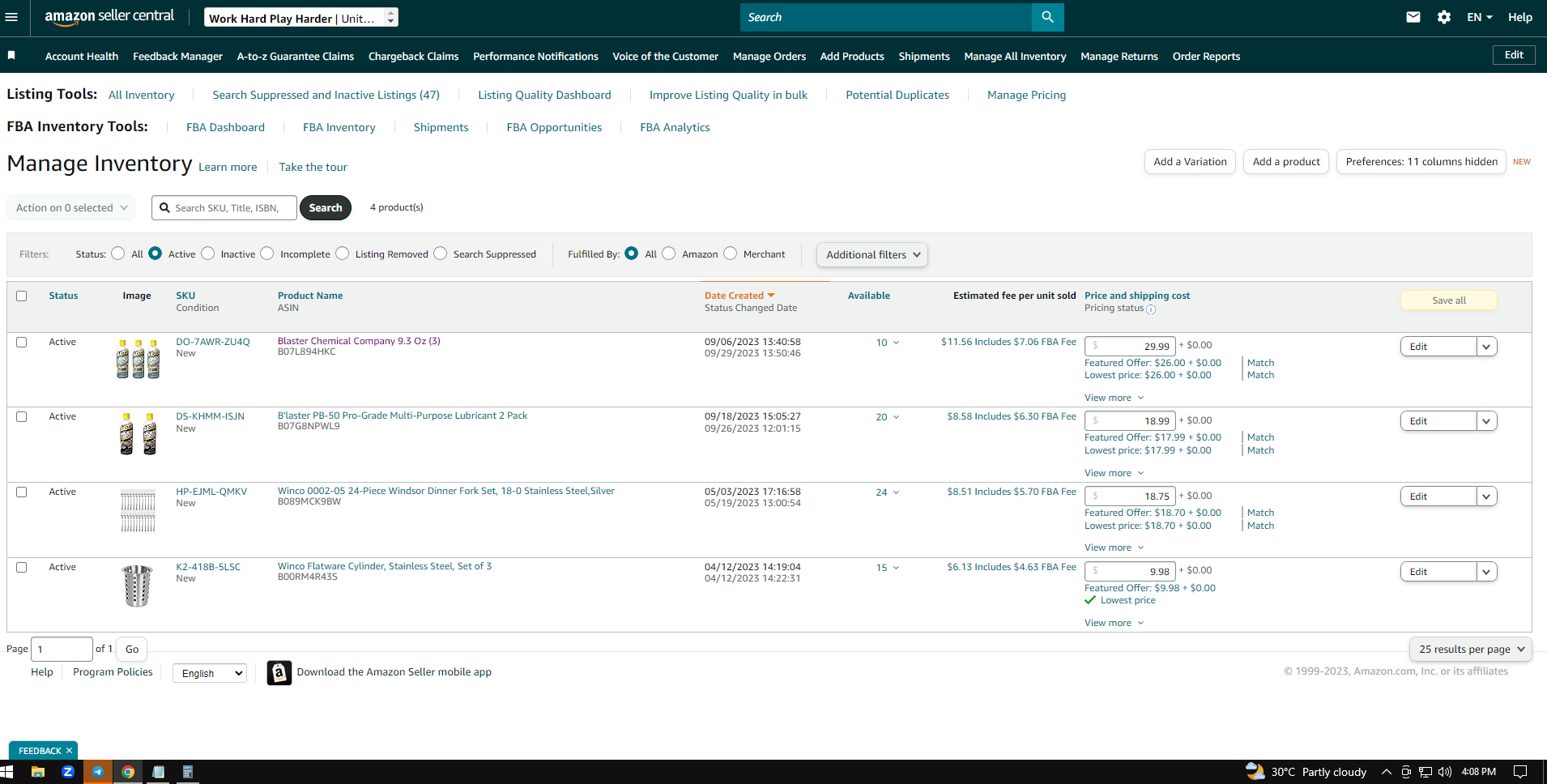Check the DO-7AWR-ZU4Q row checkbox
1547x784 pixels.
(22, 343)
